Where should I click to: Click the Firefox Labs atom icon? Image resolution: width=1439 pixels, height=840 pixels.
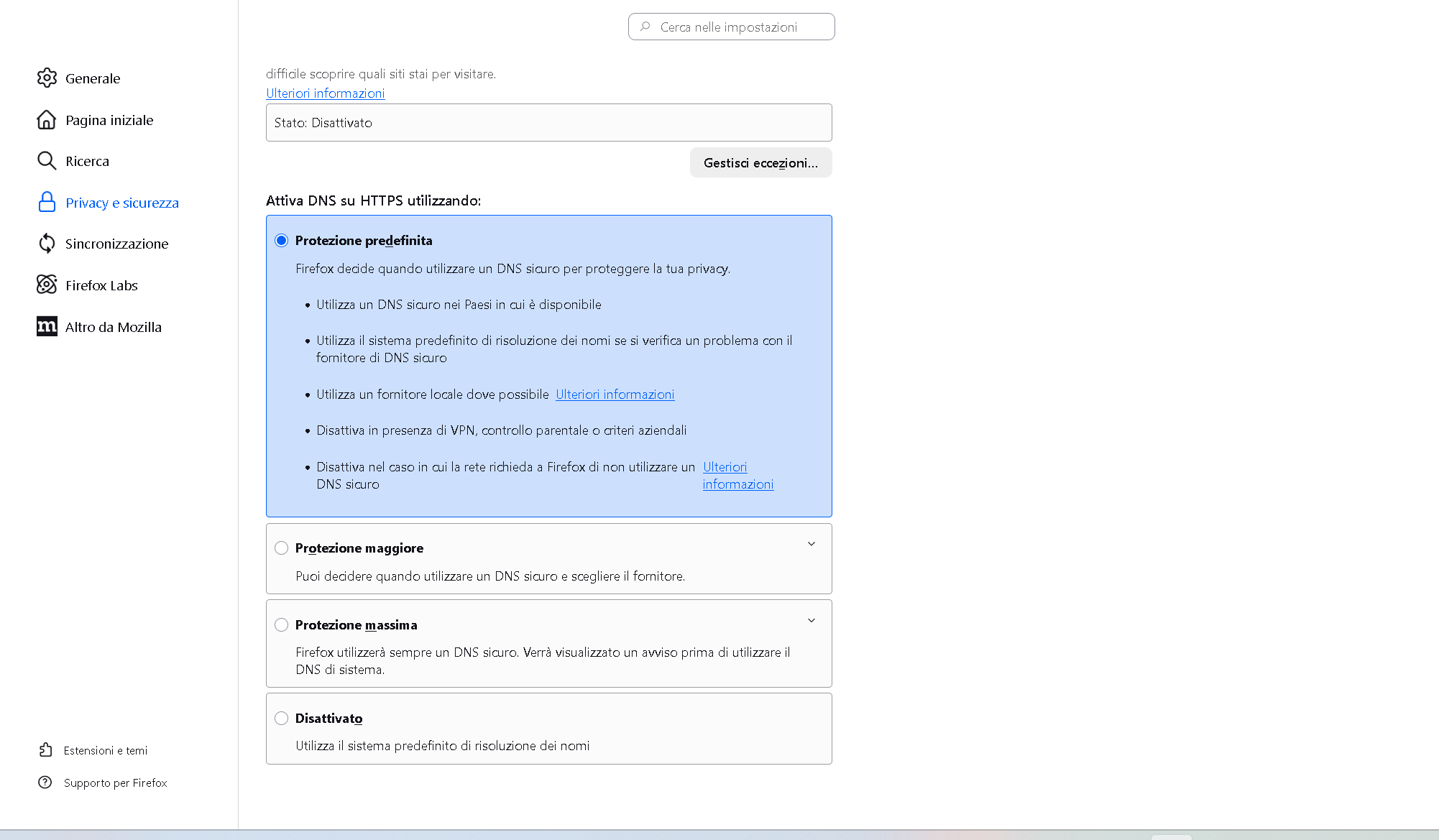[47, 285]
